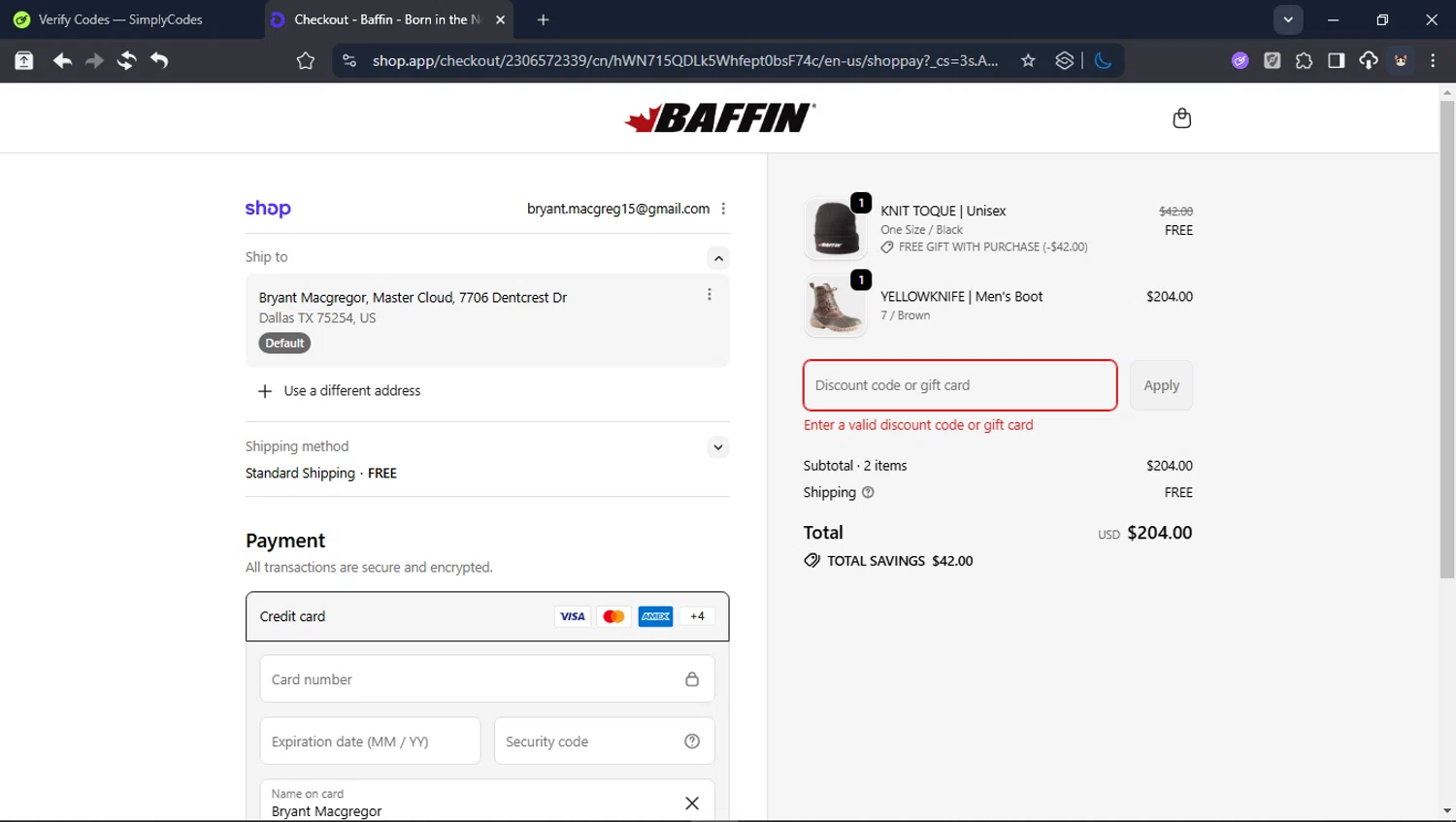Click the page vertical scrollbar
Screen dimensions: 1456x822
click(x=1447, y=340)
